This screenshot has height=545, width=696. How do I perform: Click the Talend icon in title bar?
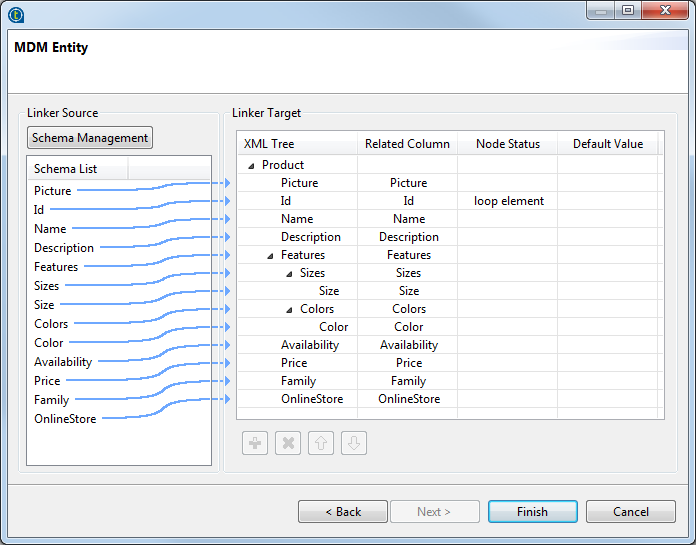pyautogui.click(x=16, y=13)
